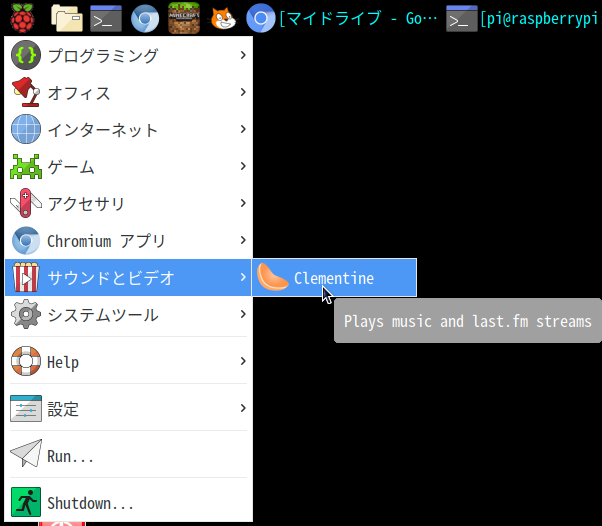This screenshot has height=526, width=602.
Task: Open the プログラミング menu category
Action: [129, 55]
